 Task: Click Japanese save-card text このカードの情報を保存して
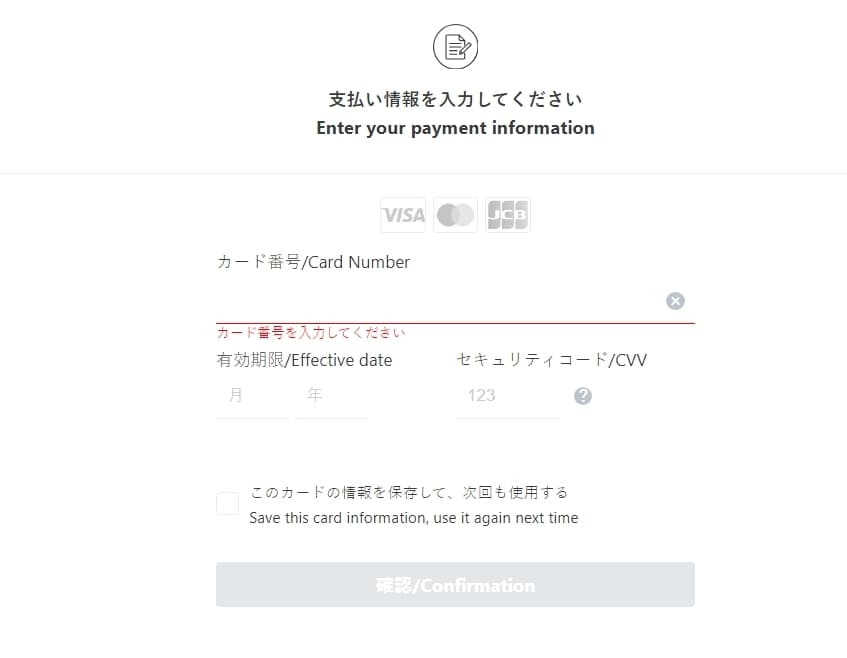pyautogui.click(x=346, y=492)
